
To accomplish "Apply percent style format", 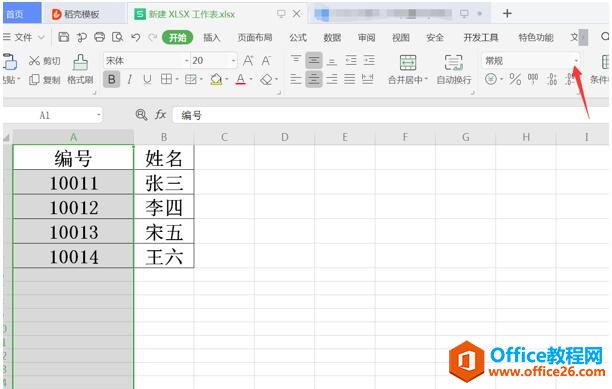I will (x=515, y=80).
